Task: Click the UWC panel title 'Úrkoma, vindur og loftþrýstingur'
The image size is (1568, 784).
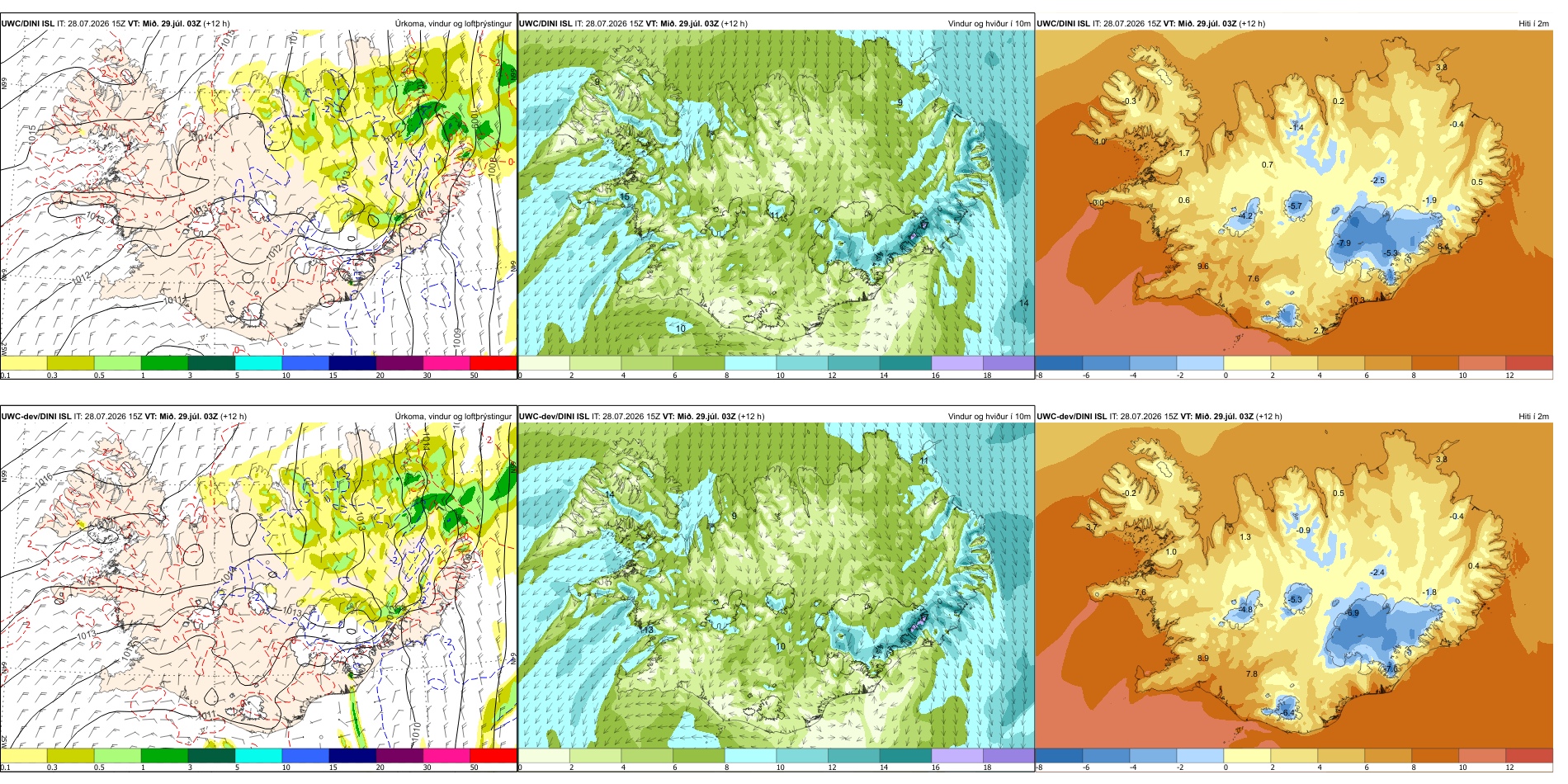Action: coord(453,23)
